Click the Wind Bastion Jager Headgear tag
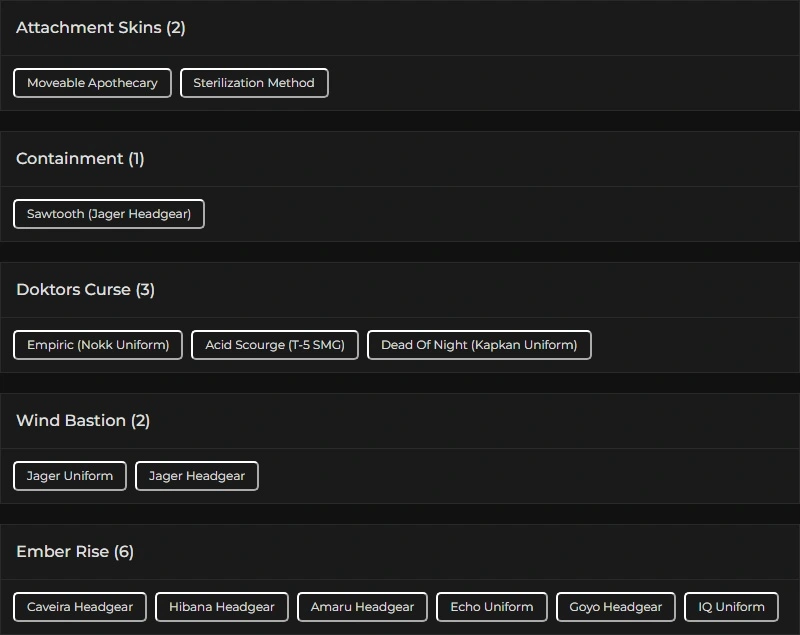This screenshot has width=800, height=635. [197, 476]
